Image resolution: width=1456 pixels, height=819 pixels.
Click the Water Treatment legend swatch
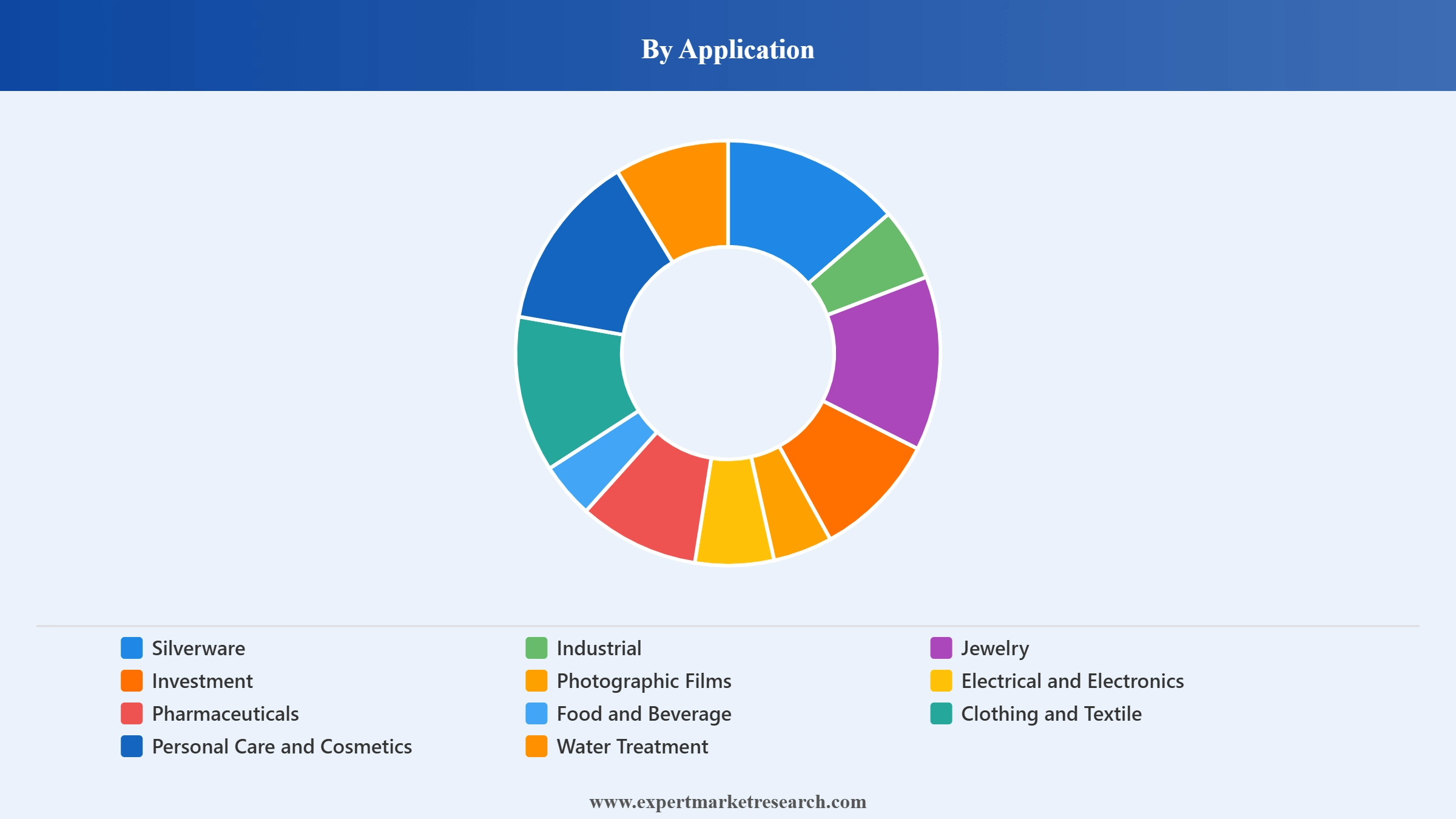click(536, 746)
